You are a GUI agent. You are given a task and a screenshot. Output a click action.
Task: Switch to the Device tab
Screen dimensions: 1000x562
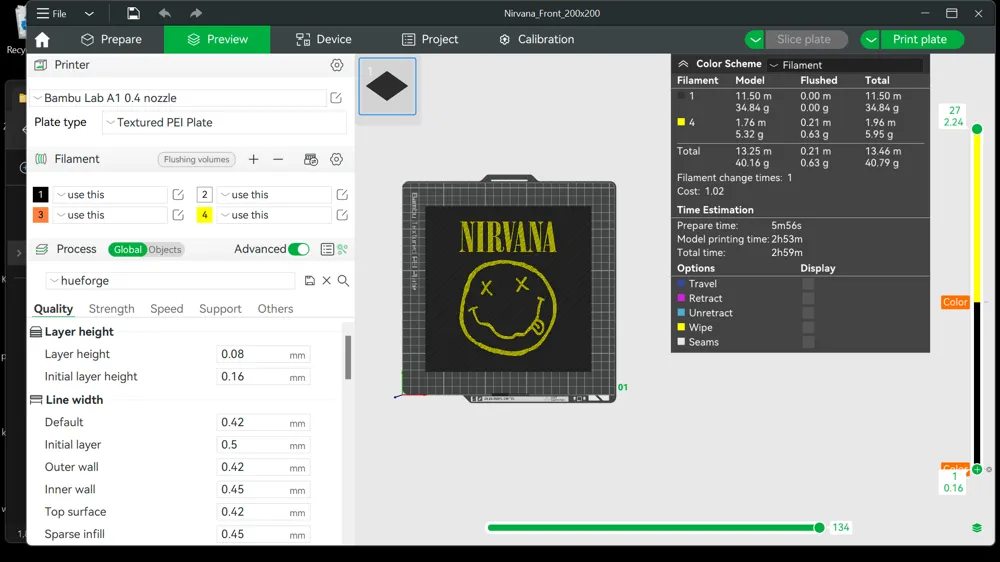coord(323,40)
